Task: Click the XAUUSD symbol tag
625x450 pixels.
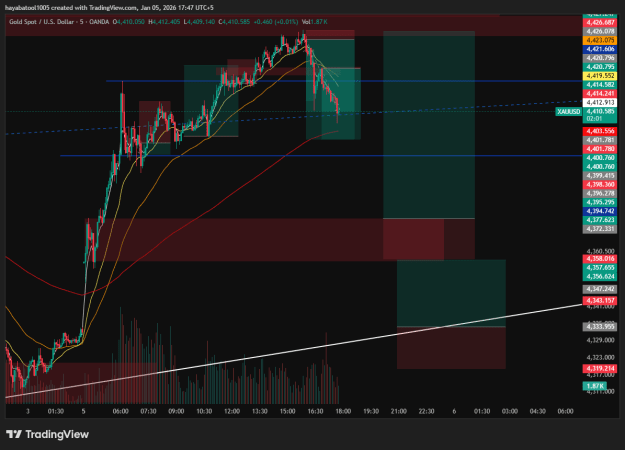Action: tap(568, 112)
